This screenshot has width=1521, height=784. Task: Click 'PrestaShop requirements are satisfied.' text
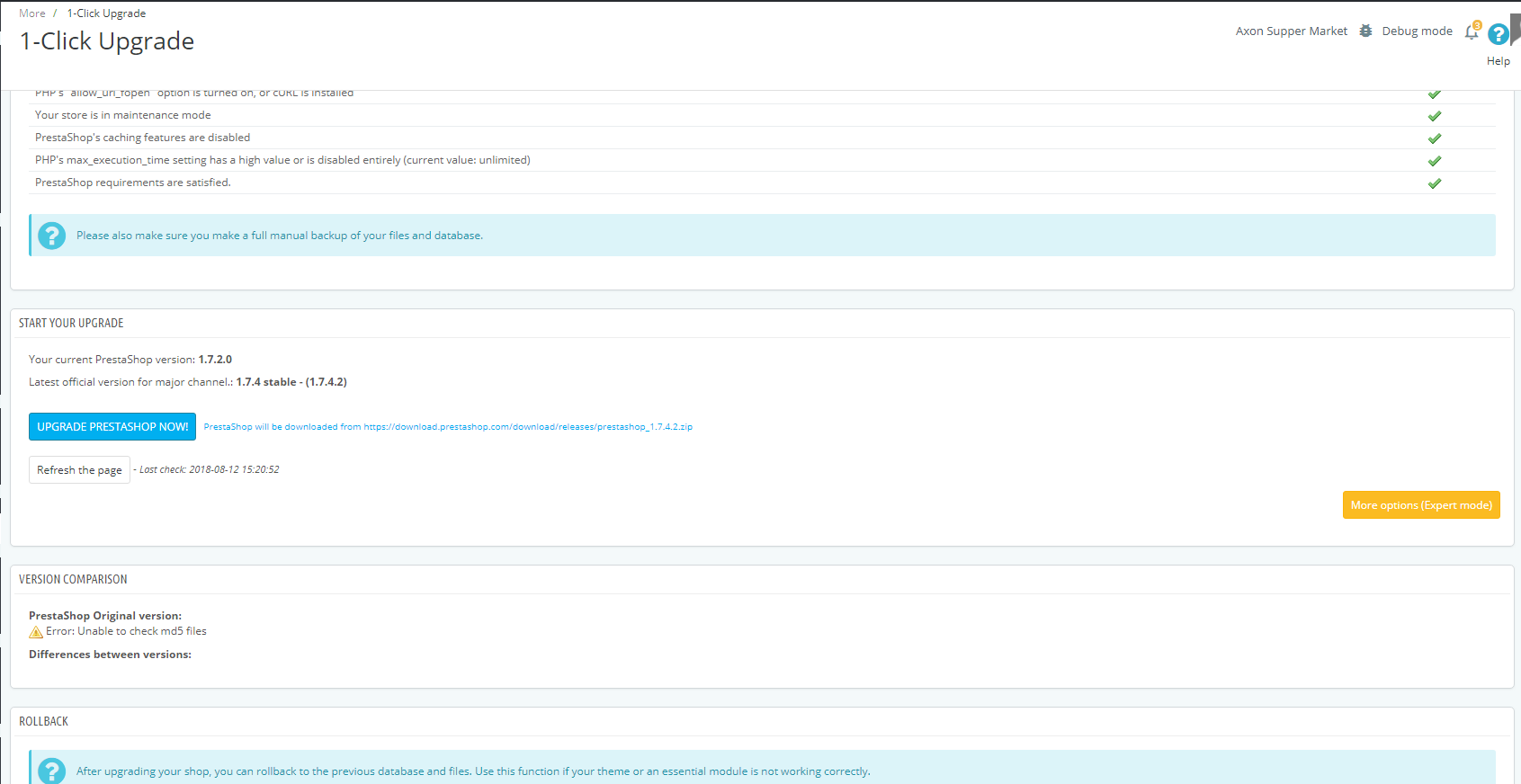133,183
